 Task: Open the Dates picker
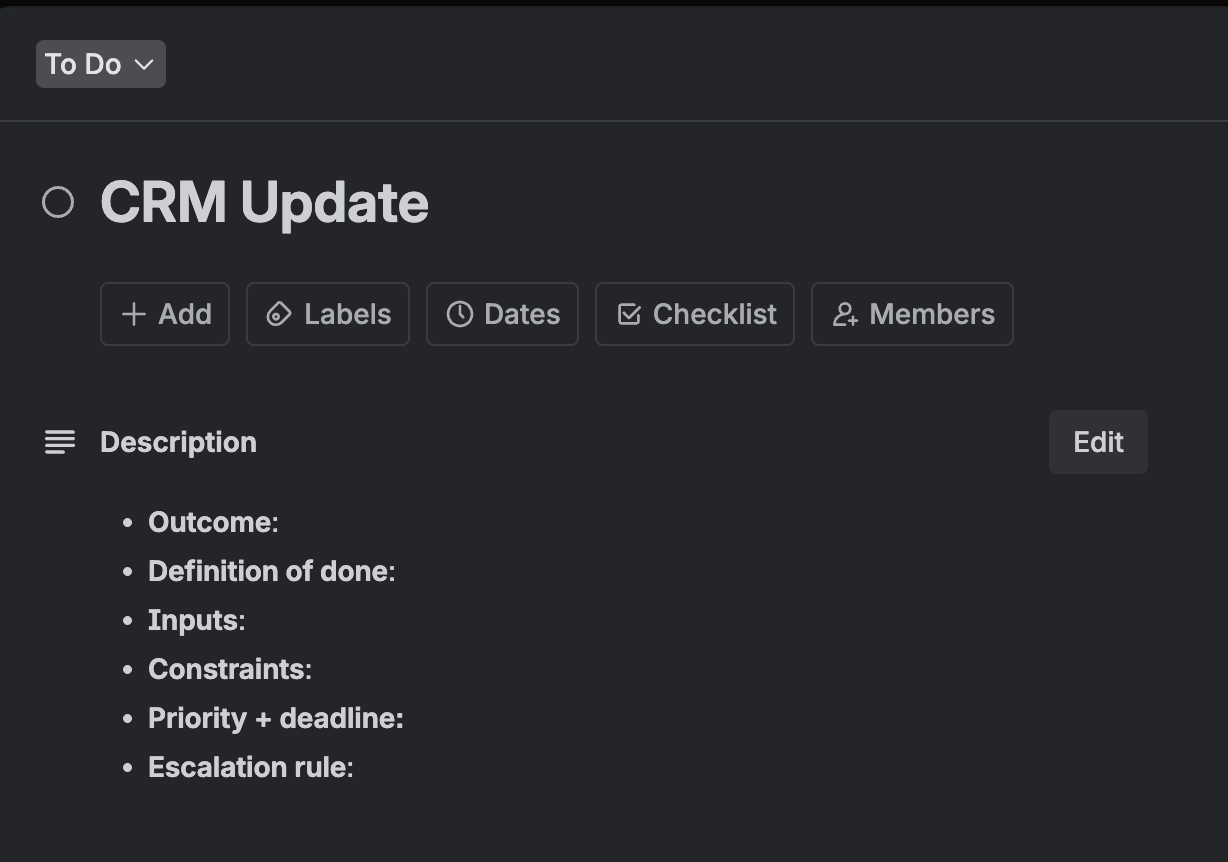click(x=502, y=314)
